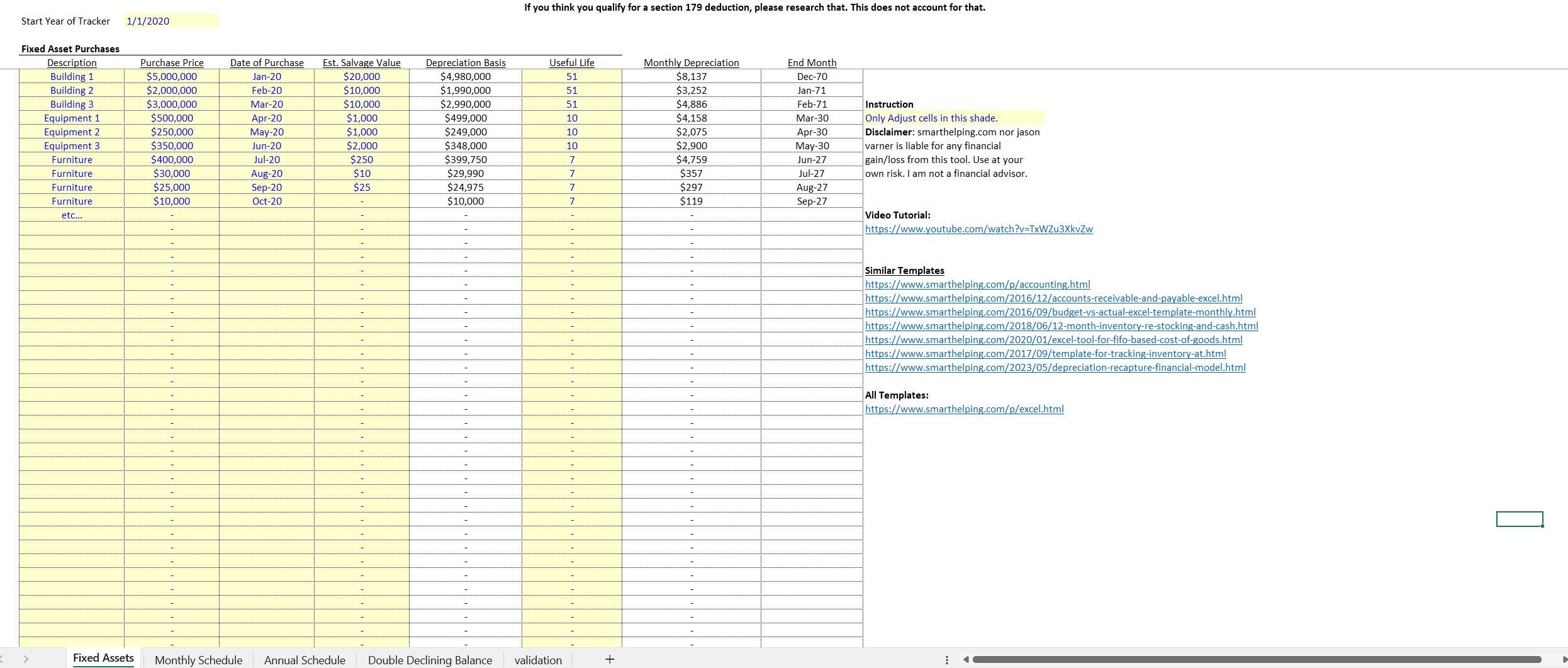Select Dec-70 end month cell
The height and width of the screenshot is (668, 1568).
pyautogui.click(x=812, y=77)
